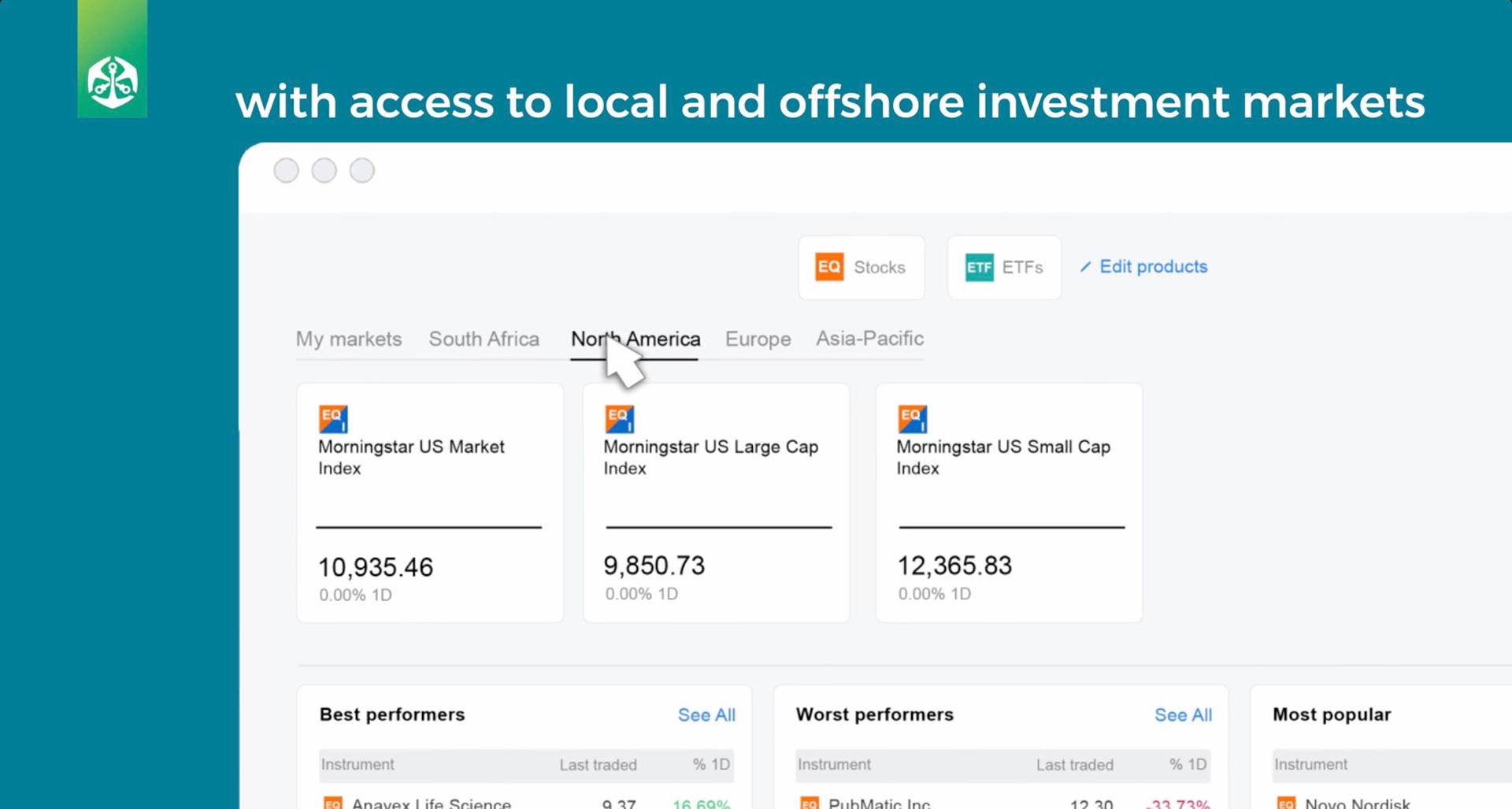This screenshot has width=1512, height=809.
Task: Click the EQ icon beside Anavex Life Science
Action: (x=333, y=803)
